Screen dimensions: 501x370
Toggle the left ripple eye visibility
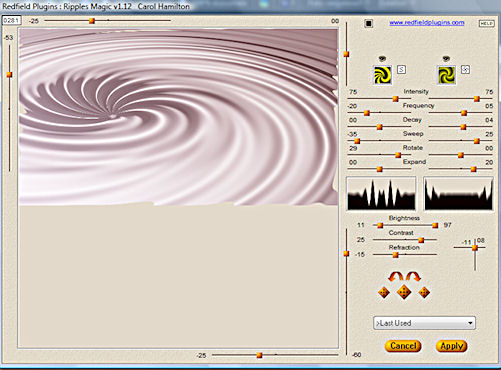click(x=382, y=59)
